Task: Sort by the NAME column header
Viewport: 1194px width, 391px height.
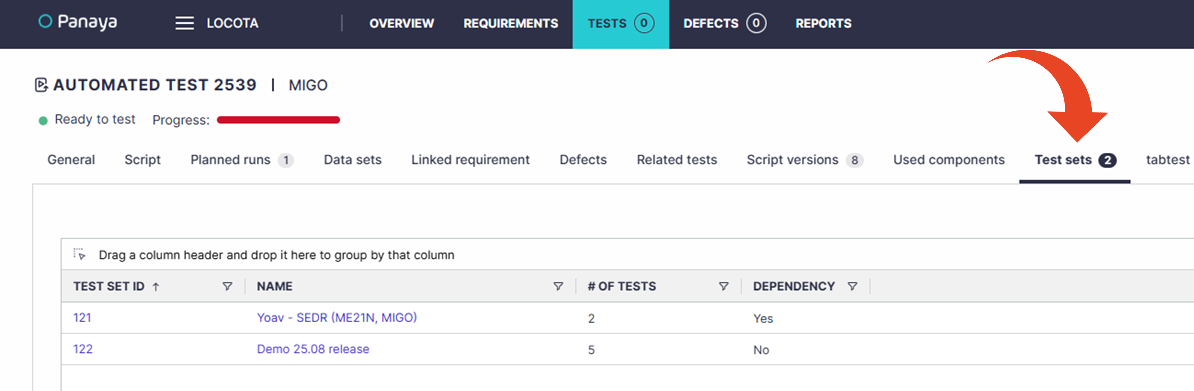Action: 275,287
